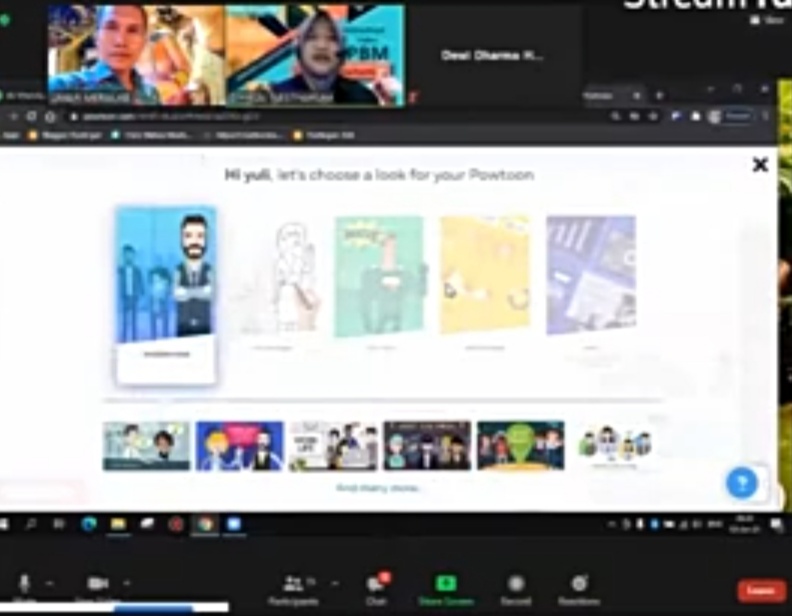Image resolution: width=792 pixels, height=616 pixels.
Task: Open audio options arrow beside the microphone
Action: (49, 584)
